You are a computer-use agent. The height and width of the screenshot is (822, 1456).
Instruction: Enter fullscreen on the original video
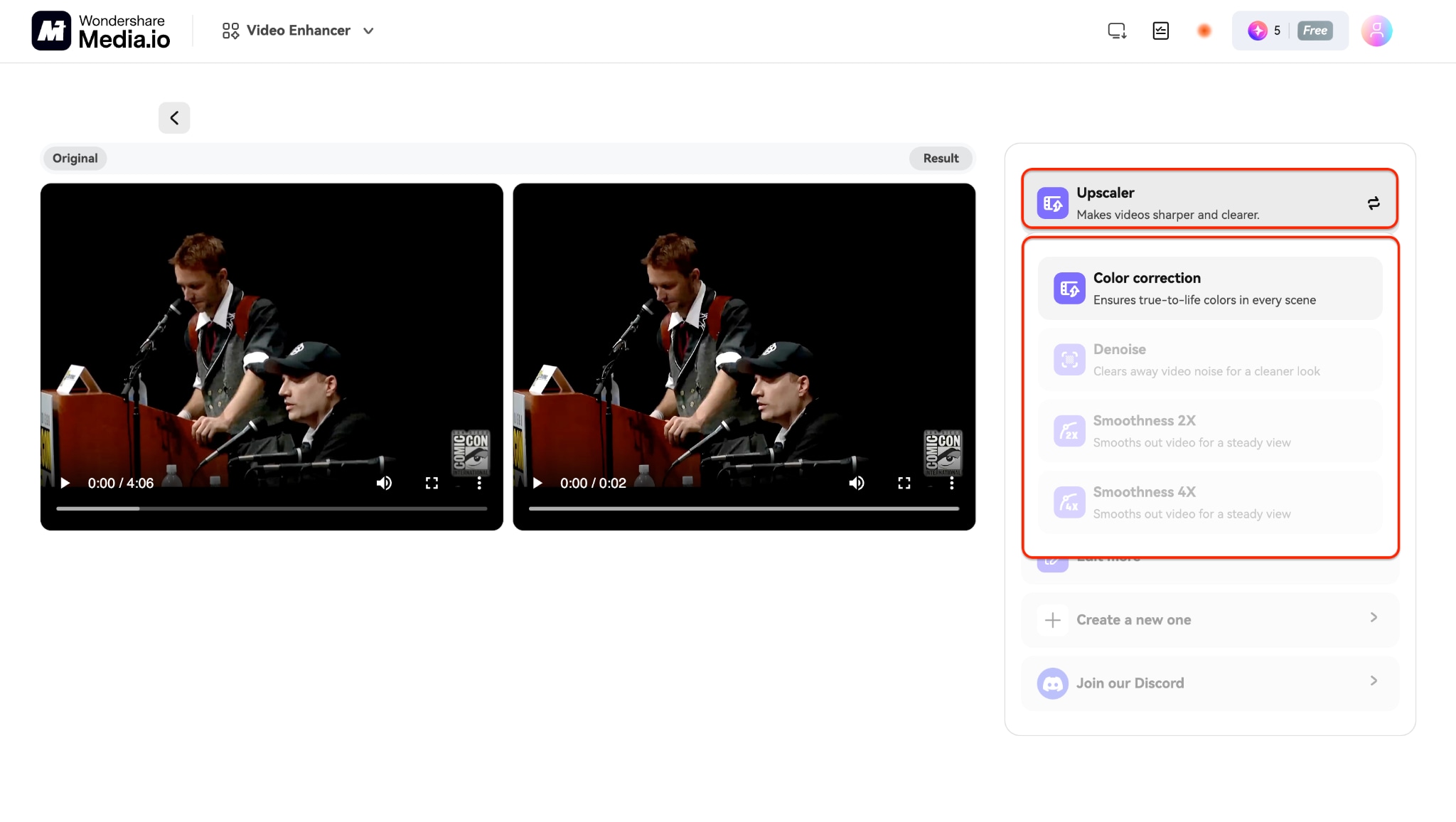click(x=432, y=484)
